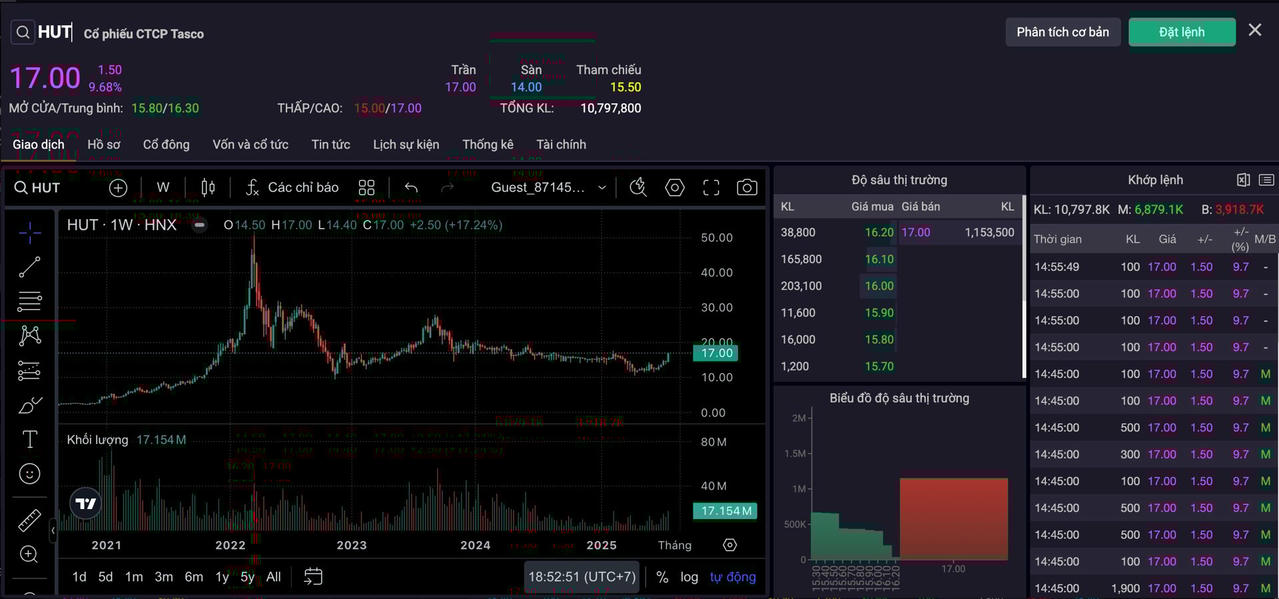Open the W interval dropdown
Screen dimensions: 1279x599
tap(163, 188)
